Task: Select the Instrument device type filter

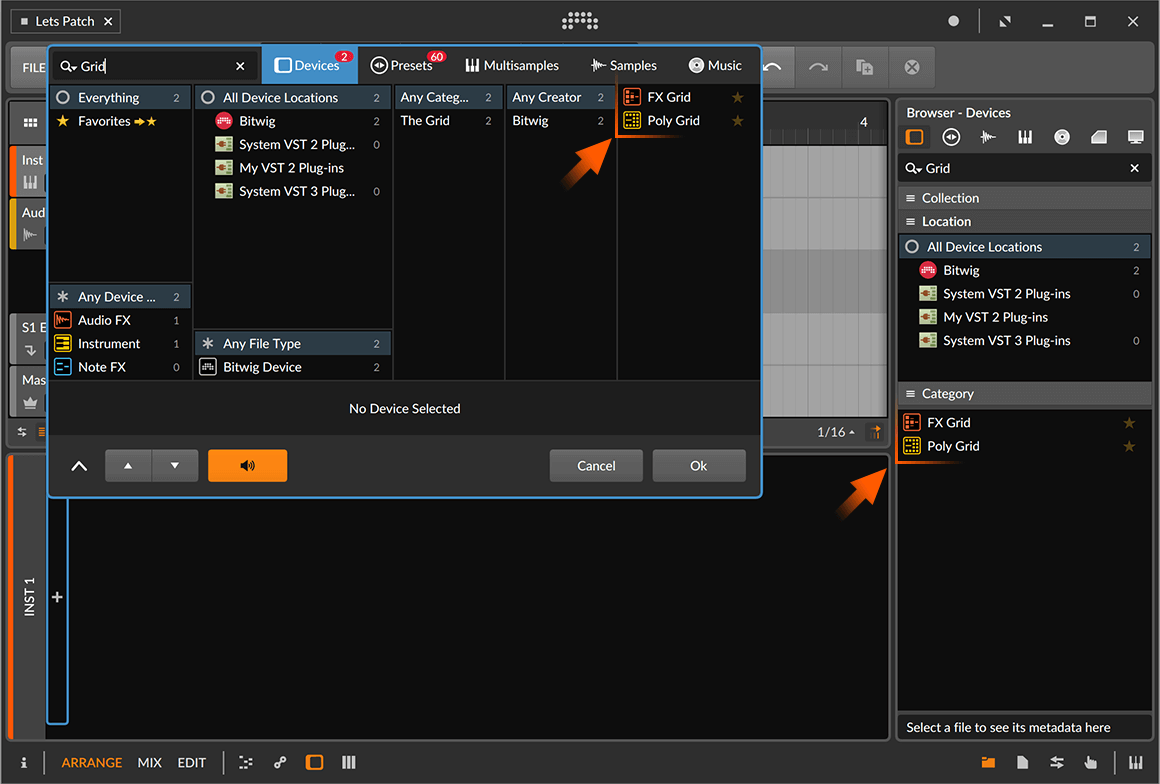Action: point(109,344)
